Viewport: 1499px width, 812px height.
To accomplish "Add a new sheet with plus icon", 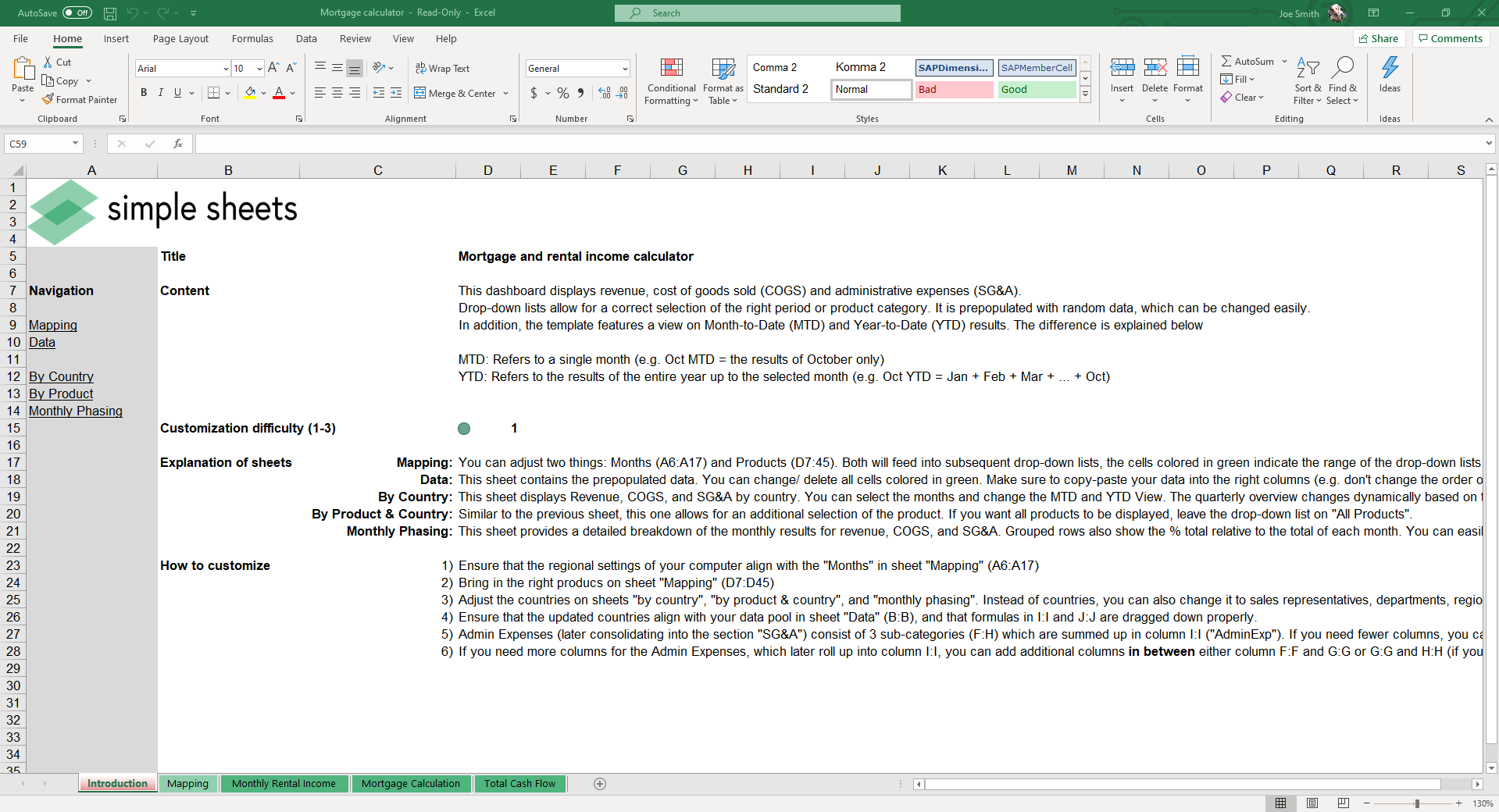I will (600, 784).
